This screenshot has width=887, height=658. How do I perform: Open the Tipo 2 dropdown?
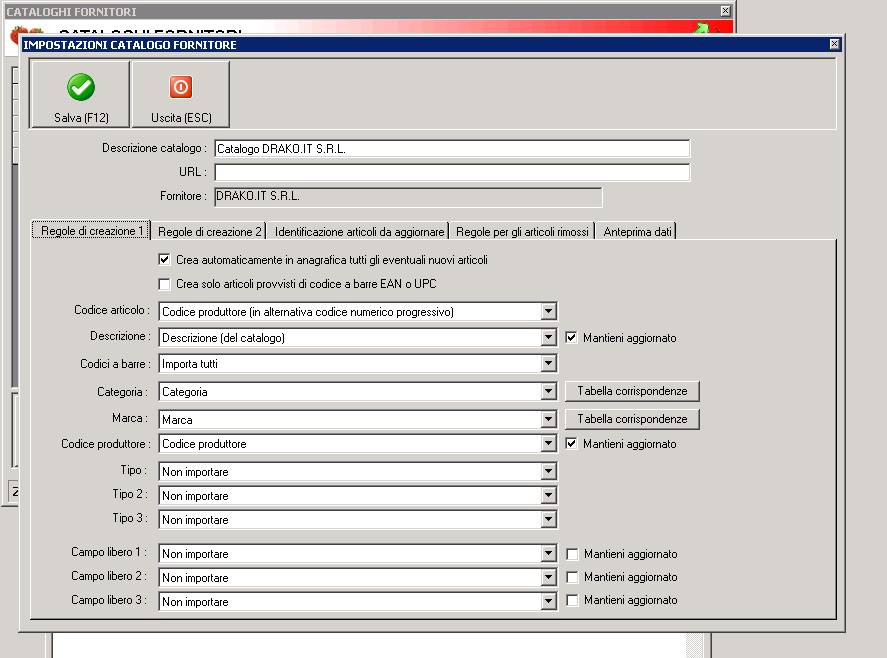click(548, 496)
